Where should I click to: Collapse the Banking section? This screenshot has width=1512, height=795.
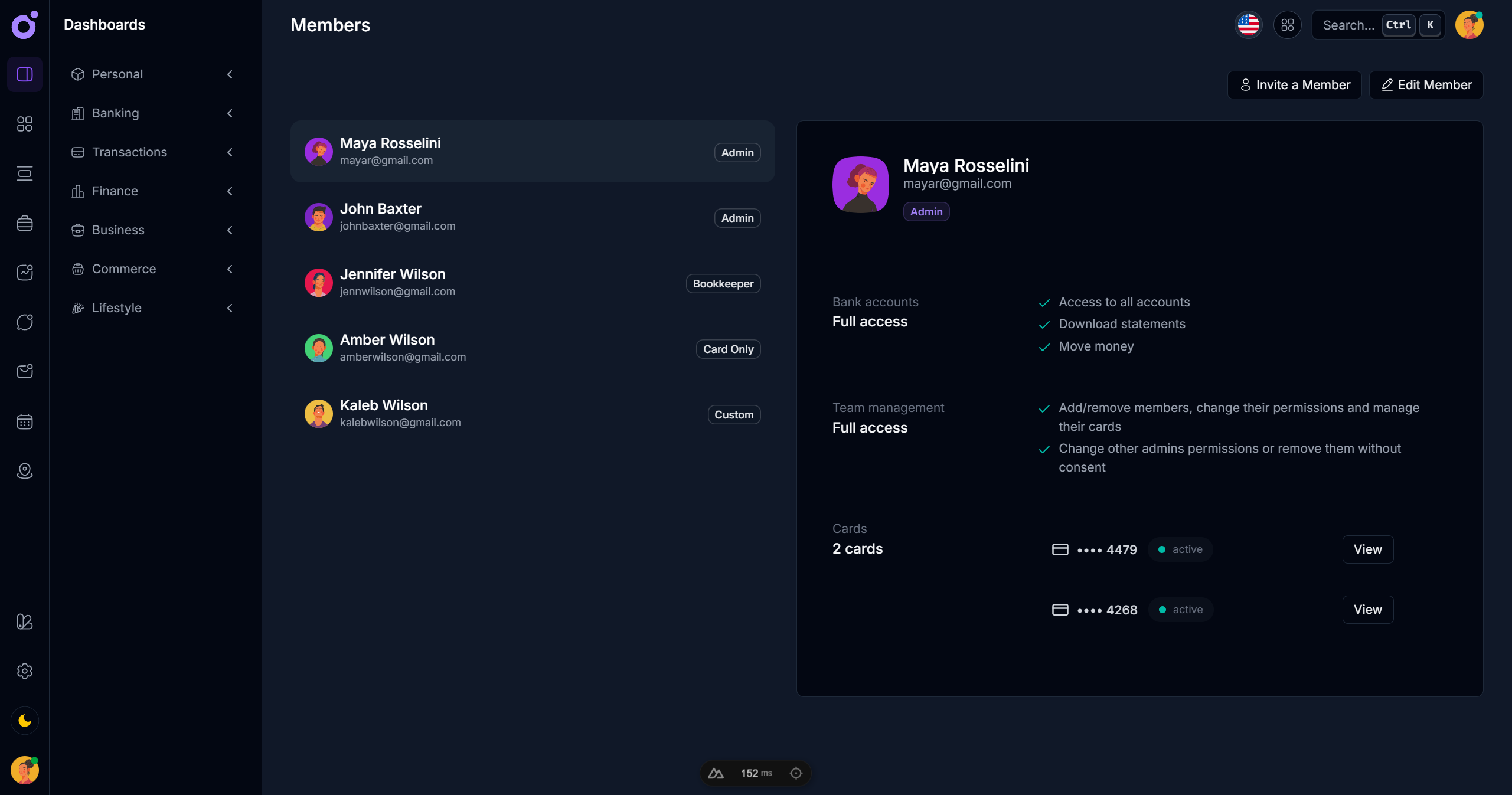pyautogui.click(x=230, y=113)
